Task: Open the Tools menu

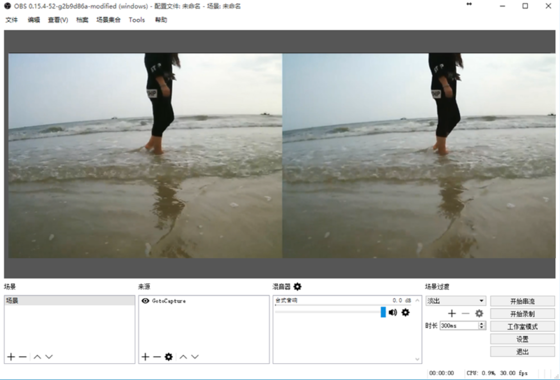Action: click(x=137, y=20)
